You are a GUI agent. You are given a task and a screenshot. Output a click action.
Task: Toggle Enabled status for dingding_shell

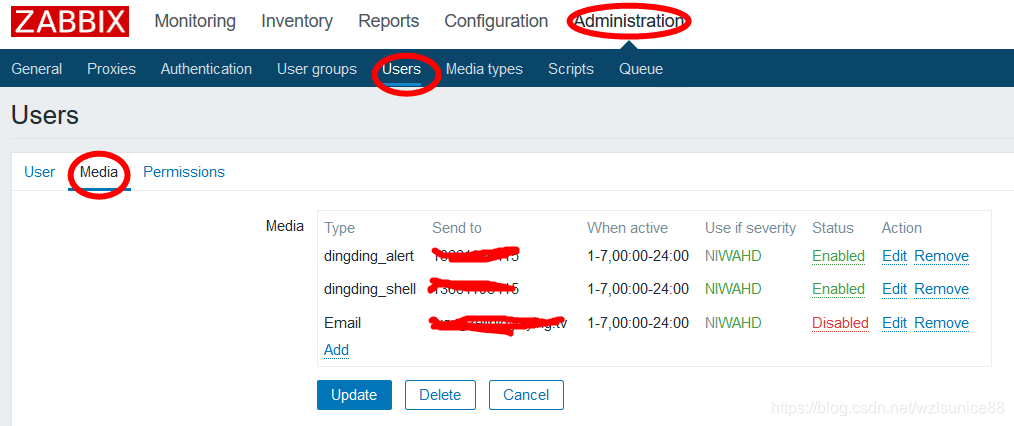point(838,289)
